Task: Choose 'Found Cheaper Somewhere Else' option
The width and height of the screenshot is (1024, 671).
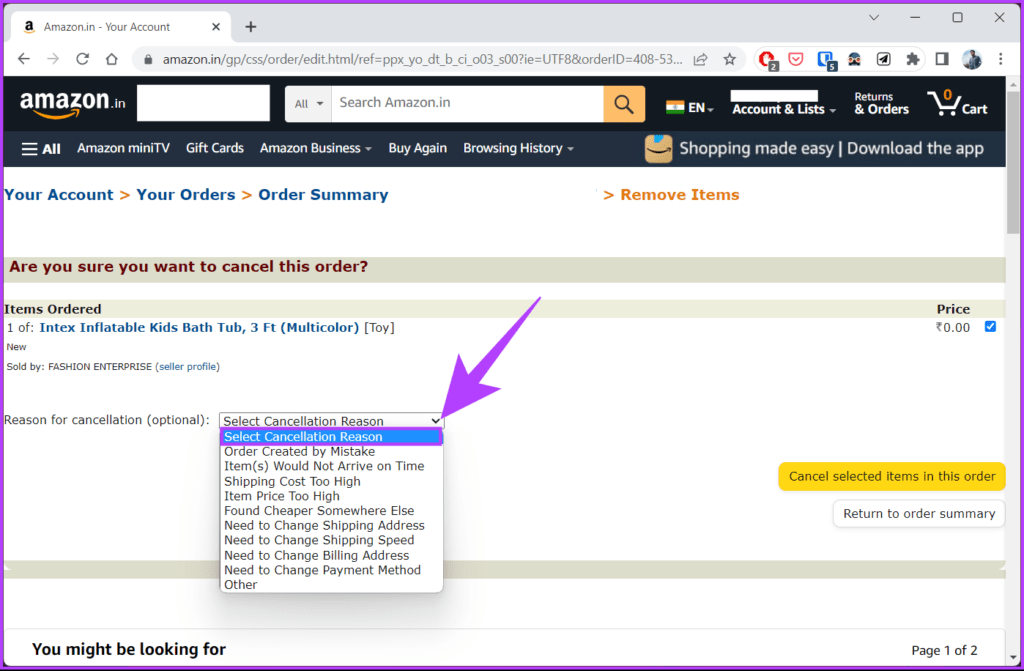Action: tap(318, 511)
